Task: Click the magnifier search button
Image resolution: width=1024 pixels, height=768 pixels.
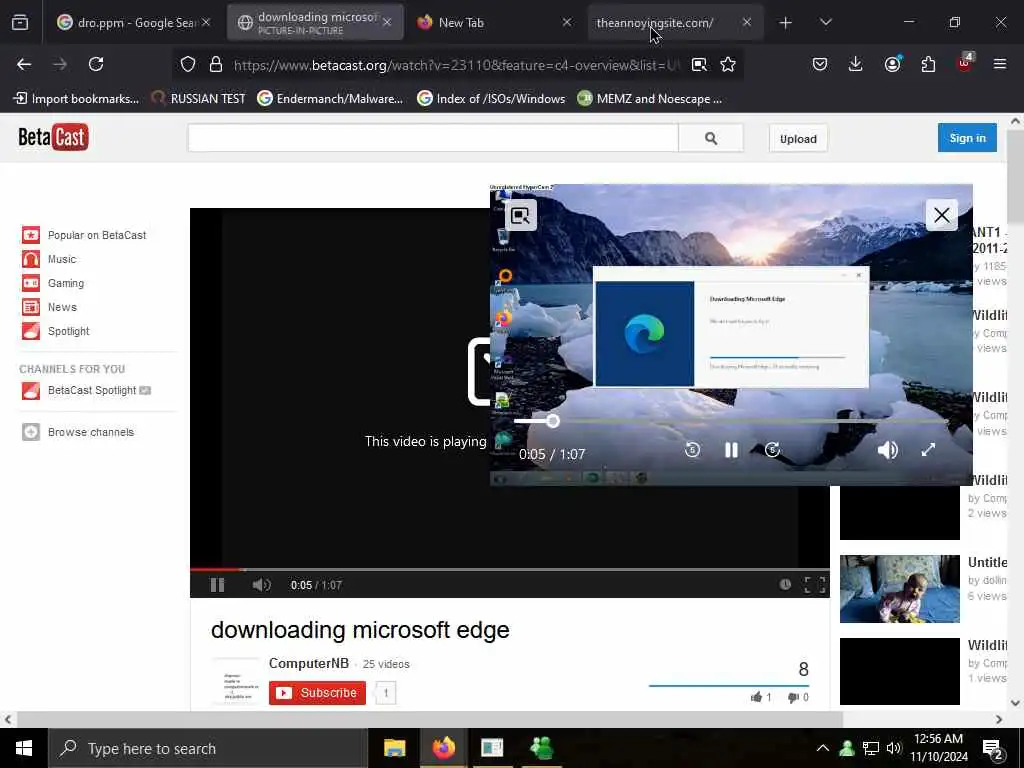Action: tap(711, 138)
